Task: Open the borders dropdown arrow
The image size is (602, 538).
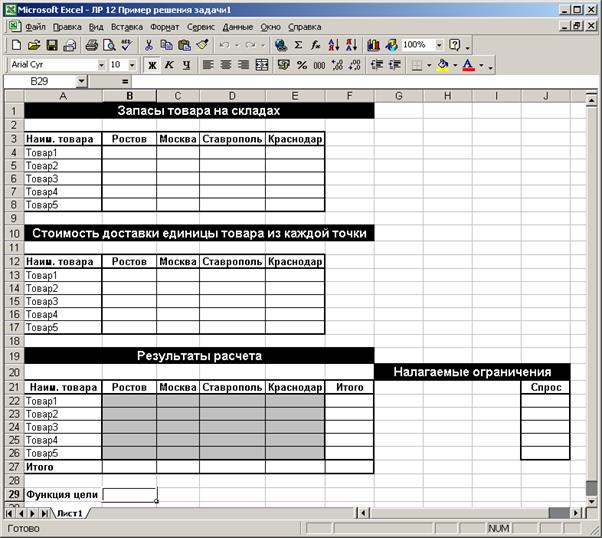Action: click(x=429, y=65)
